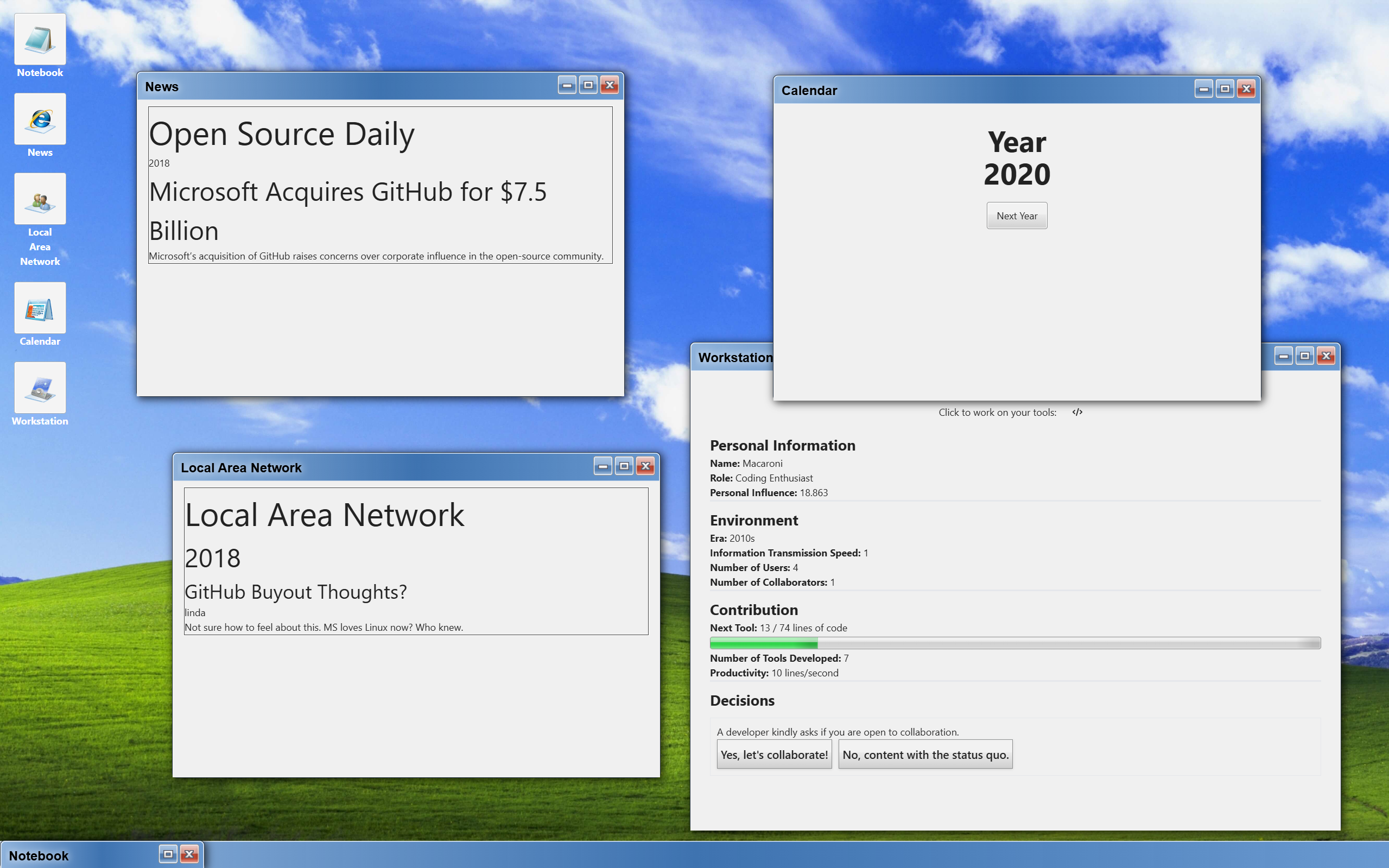The width and height of the screenshot is (1389, 868).
Task: Click the code icon to work on tools
Action: (1077, 412)
